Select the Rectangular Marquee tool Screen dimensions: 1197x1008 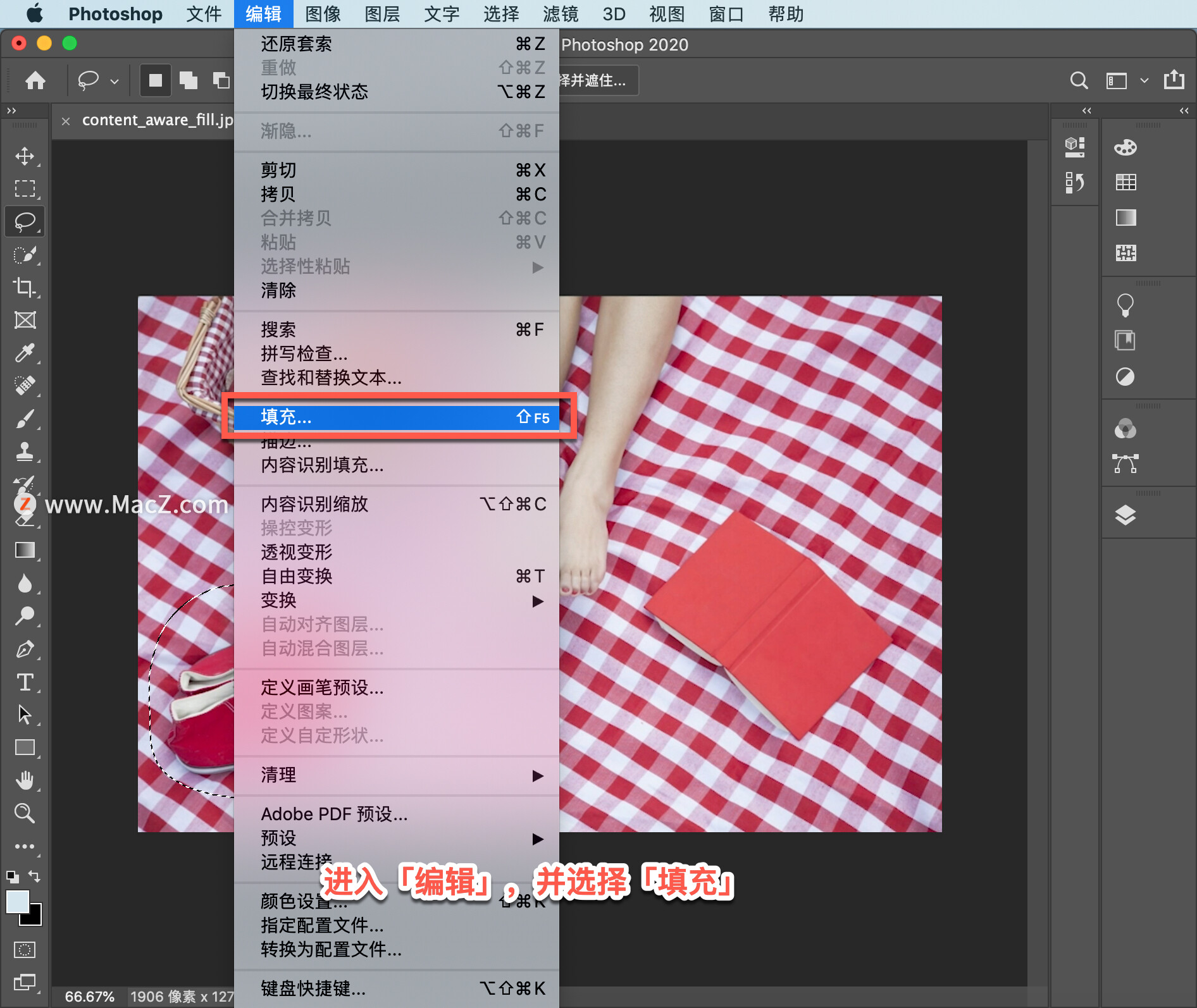(x=25, y=188)
